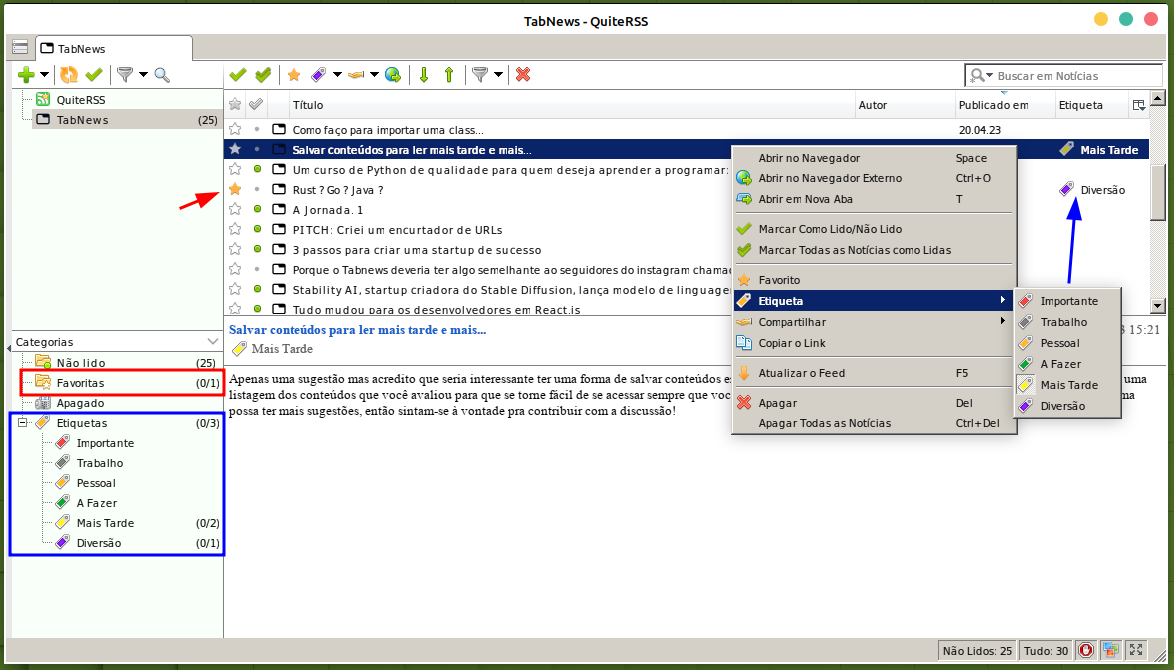This screenshot has width=1174, height=670.
Task: Toggle star on 'A Jornada. 1' row
Action: 235,209
